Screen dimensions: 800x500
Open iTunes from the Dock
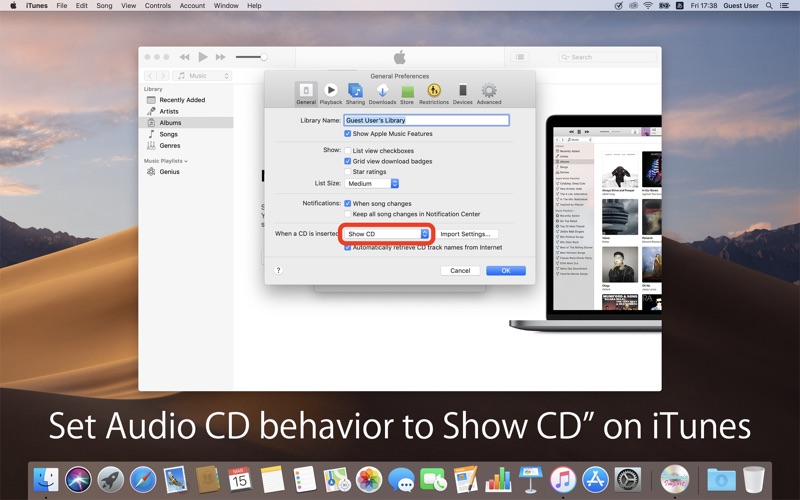(x=563, y=480)
